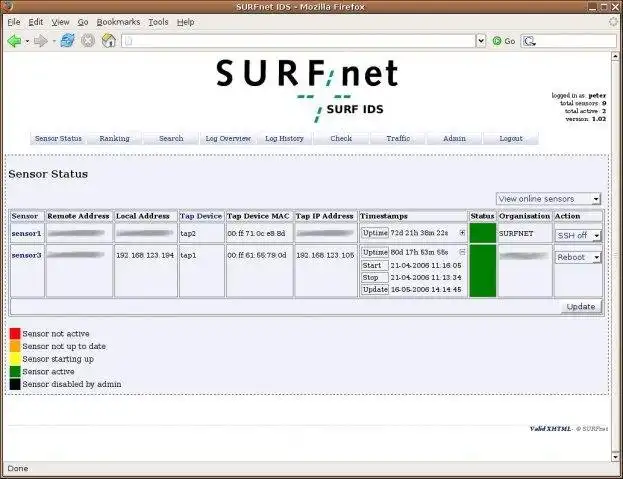
Task: Open the Tools menu
Action: coord(158,22)
